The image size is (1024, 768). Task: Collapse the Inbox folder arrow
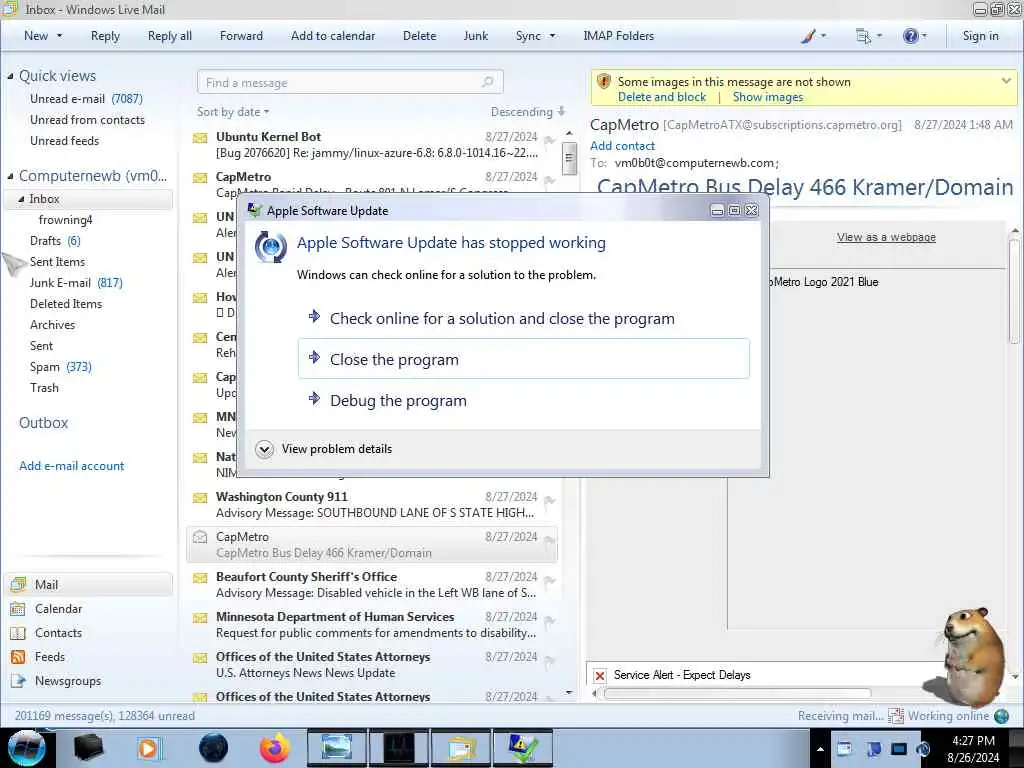[x=22, y=199]
